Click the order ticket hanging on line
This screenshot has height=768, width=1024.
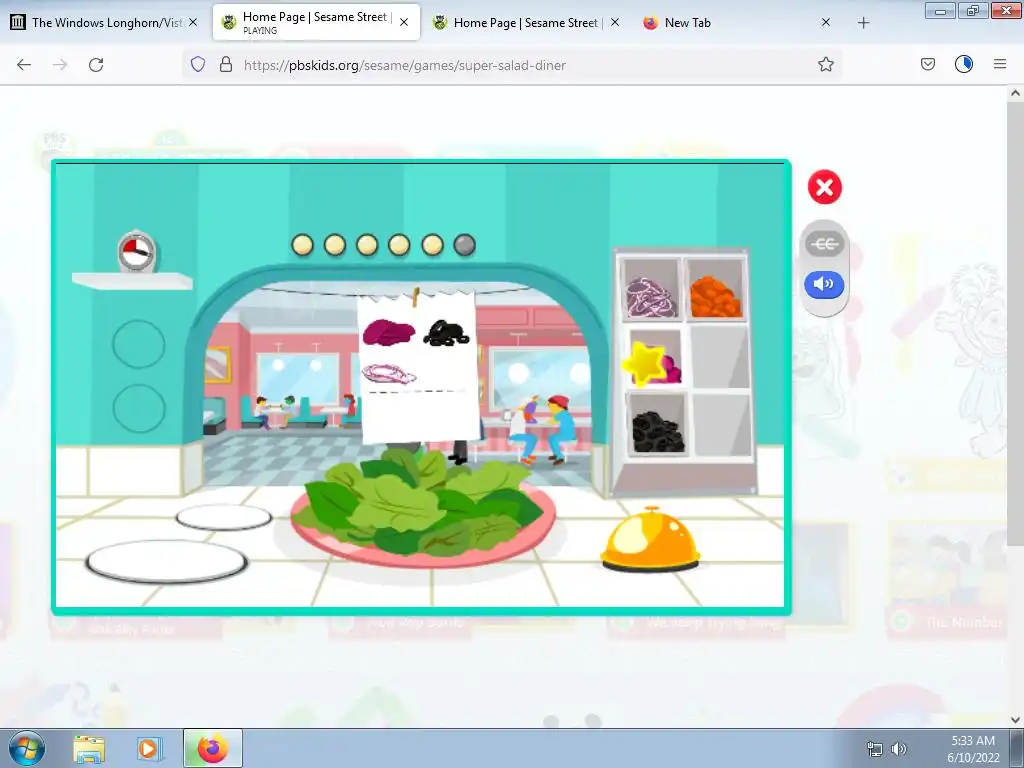(x=418, y=367)
